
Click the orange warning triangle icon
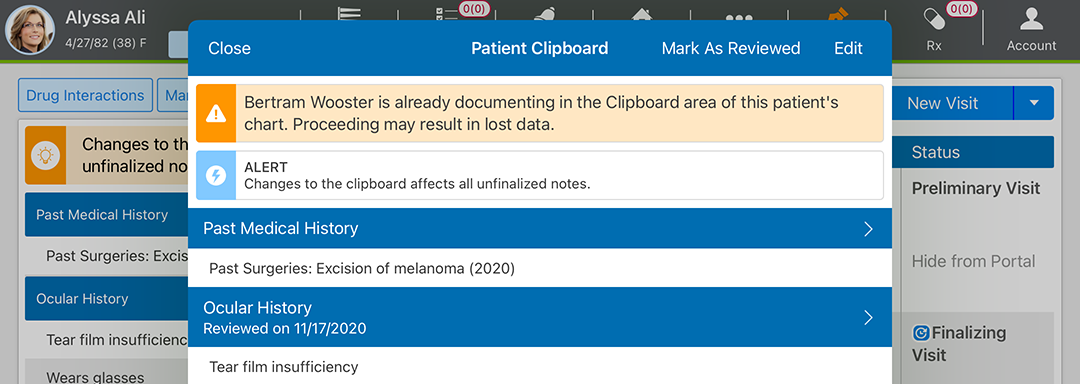[216, 113]
